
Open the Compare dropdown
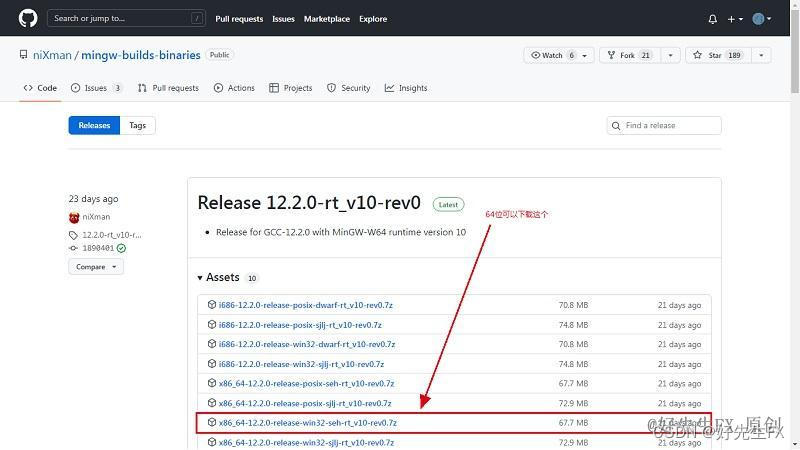click(x=96, y=267)
